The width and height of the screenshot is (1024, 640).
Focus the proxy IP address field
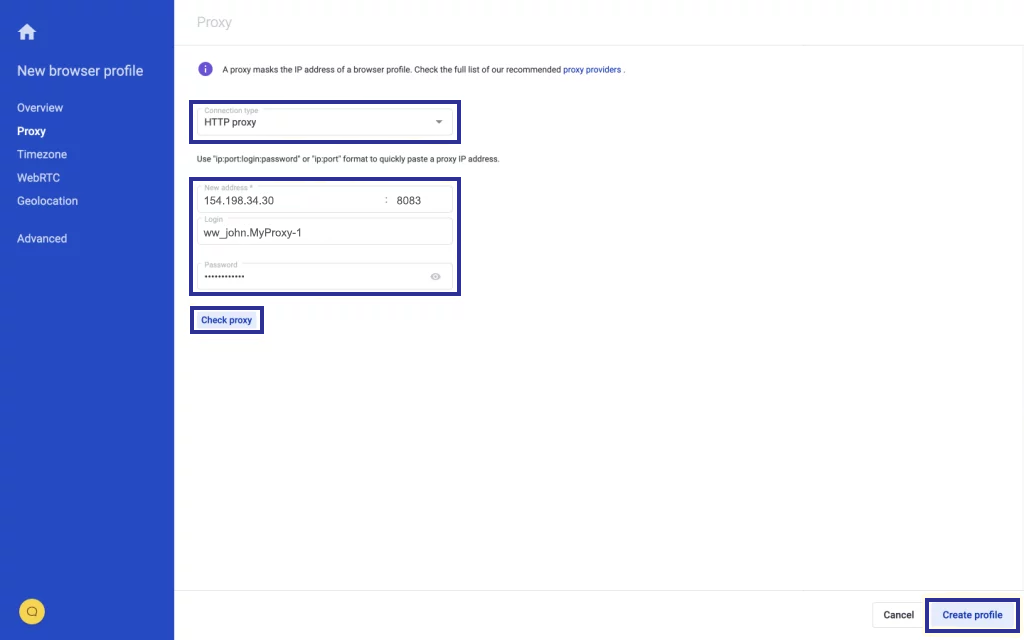(290, 201)
